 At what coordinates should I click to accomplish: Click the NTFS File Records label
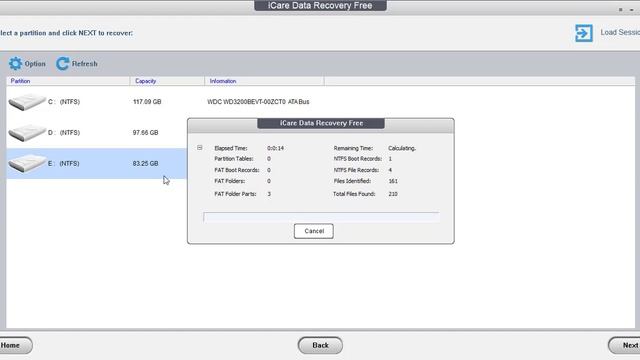[x=356, y=170]
